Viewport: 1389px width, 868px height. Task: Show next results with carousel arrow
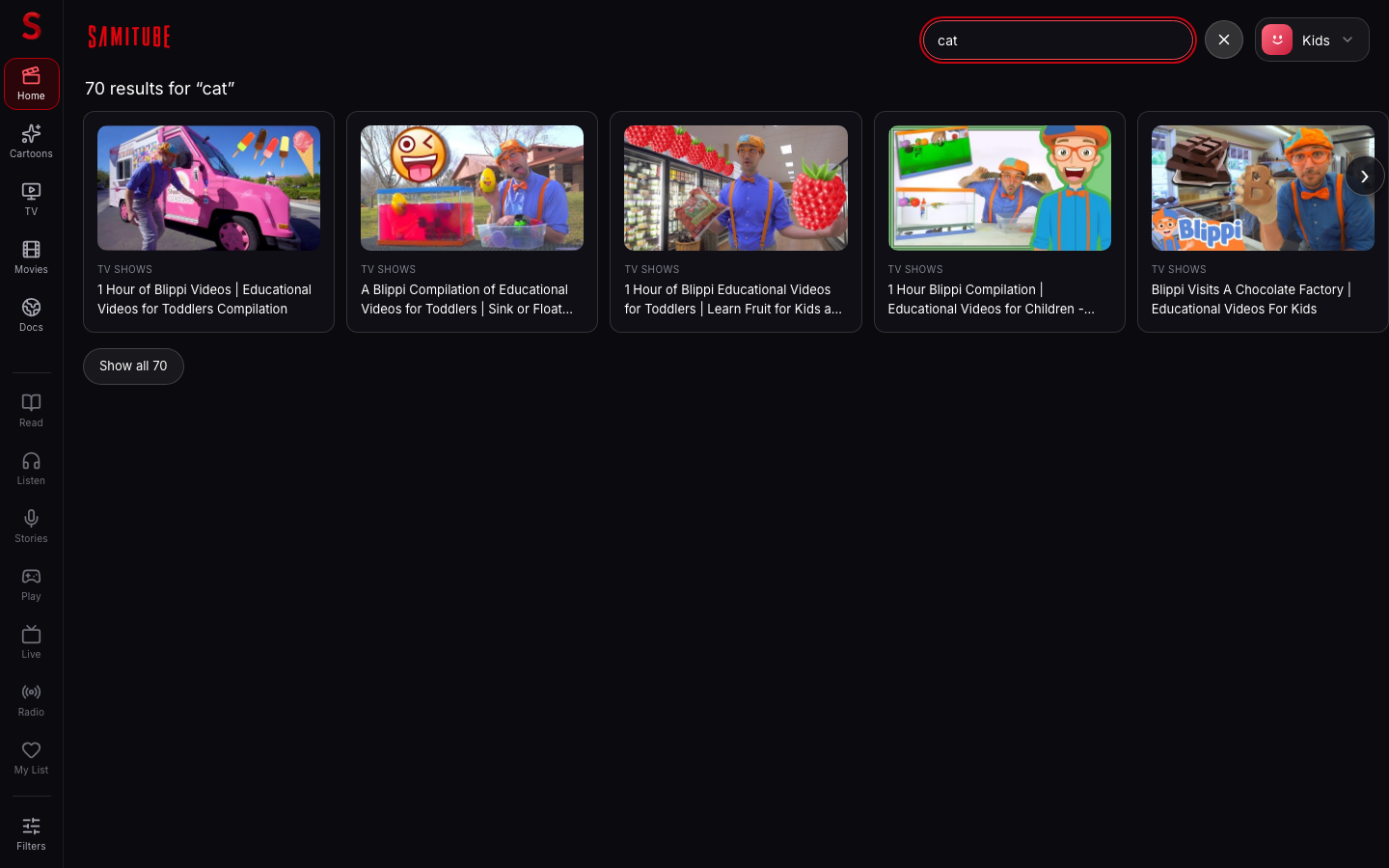pos(1364,176)
